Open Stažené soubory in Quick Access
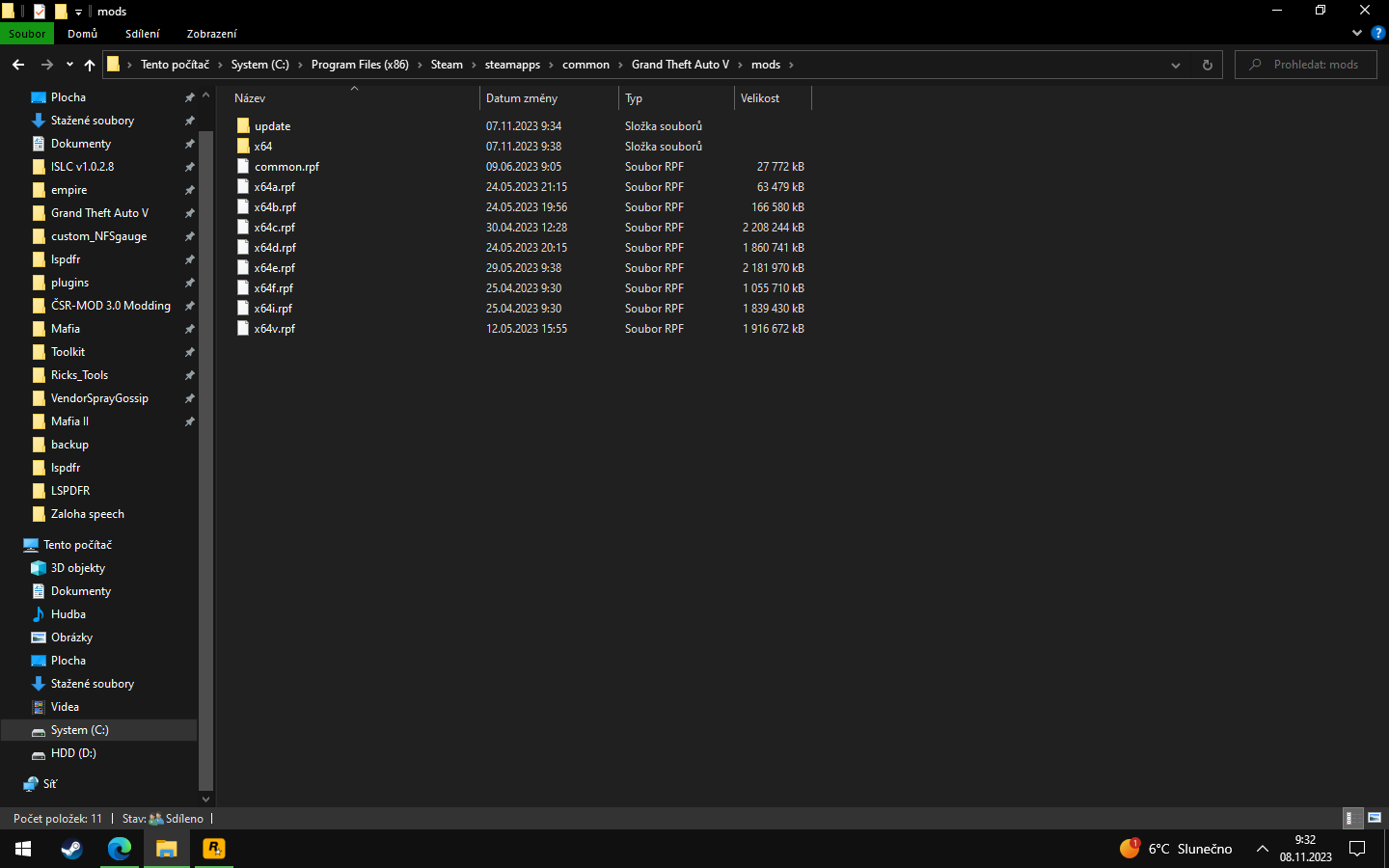The width and height of the screenshot is (1389, 868). (x=93, y=121)
